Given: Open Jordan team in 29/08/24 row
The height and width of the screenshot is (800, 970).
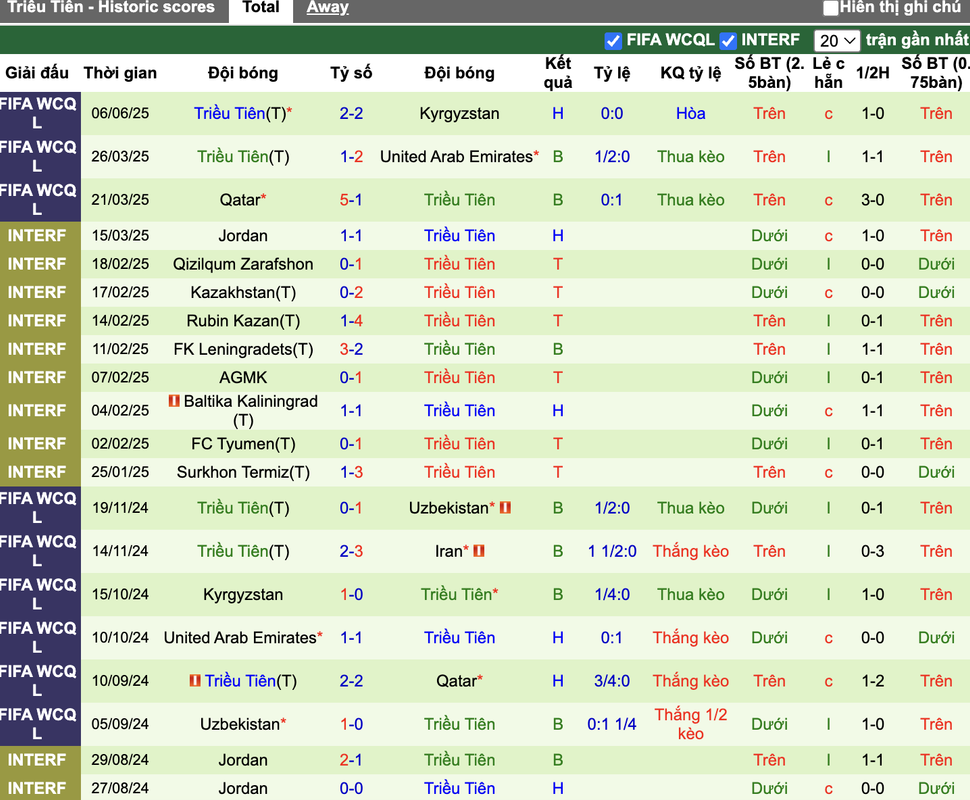Looking at the screenshot, I should (x=243, y=760).
